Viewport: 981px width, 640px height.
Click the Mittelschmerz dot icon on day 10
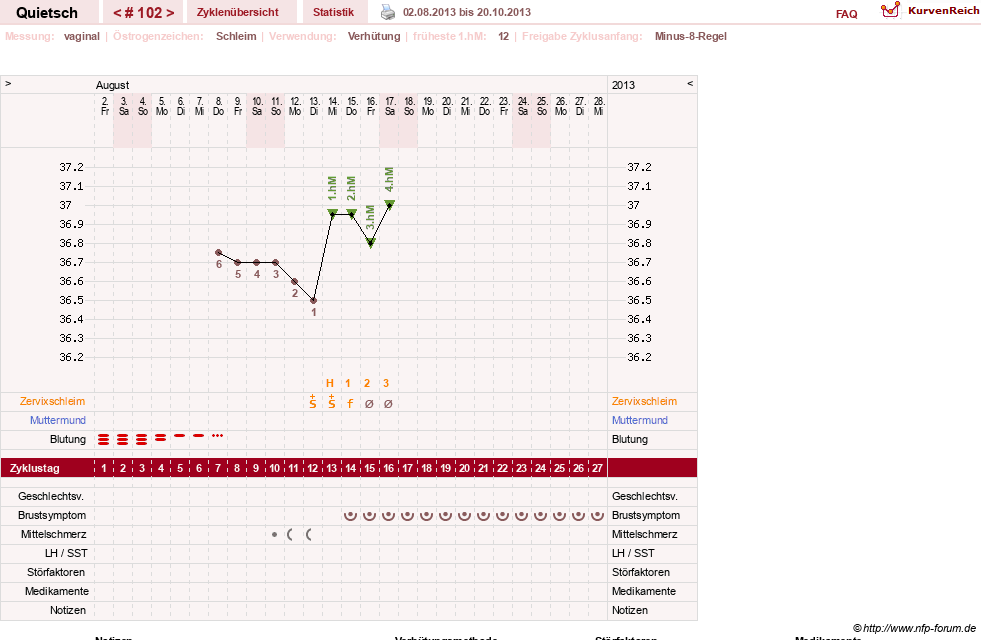(275, 534)
